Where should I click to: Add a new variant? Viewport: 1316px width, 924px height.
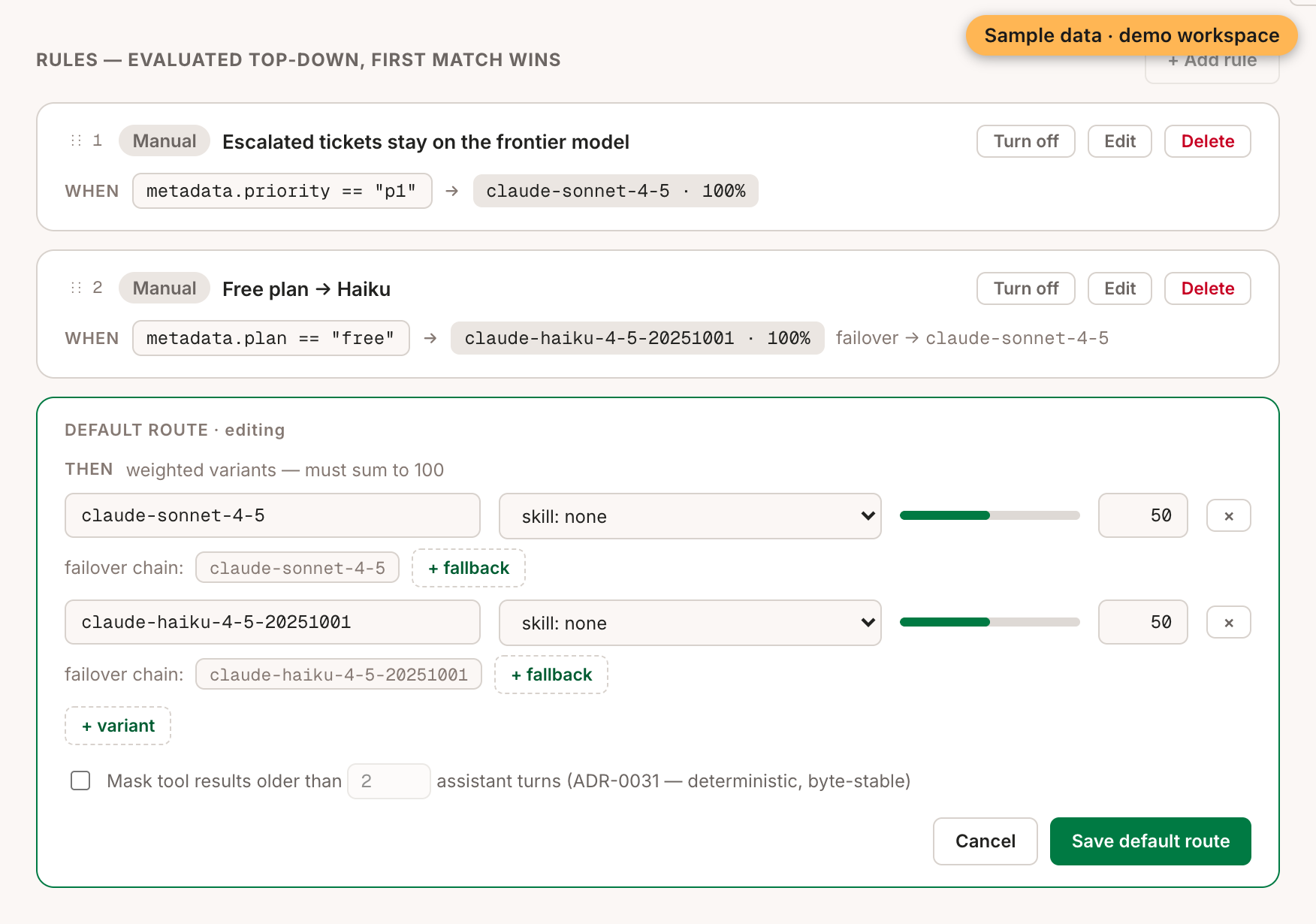(x=118, y=726)
